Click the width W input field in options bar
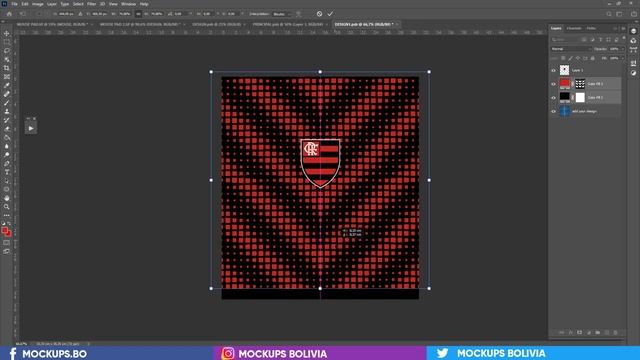Image resolution: width=640 pixels, height=360 pixels. tap(124, 14)
